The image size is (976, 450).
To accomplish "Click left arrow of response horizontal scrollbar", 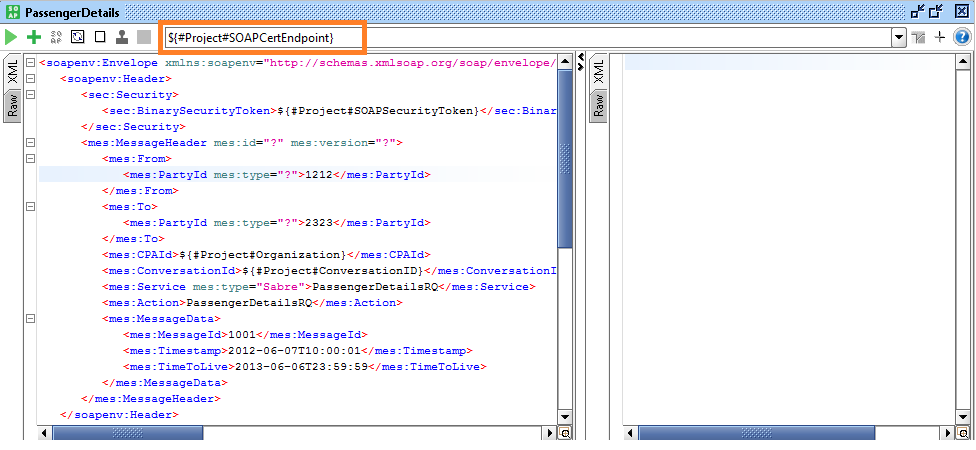I will [x=631, y=433].
